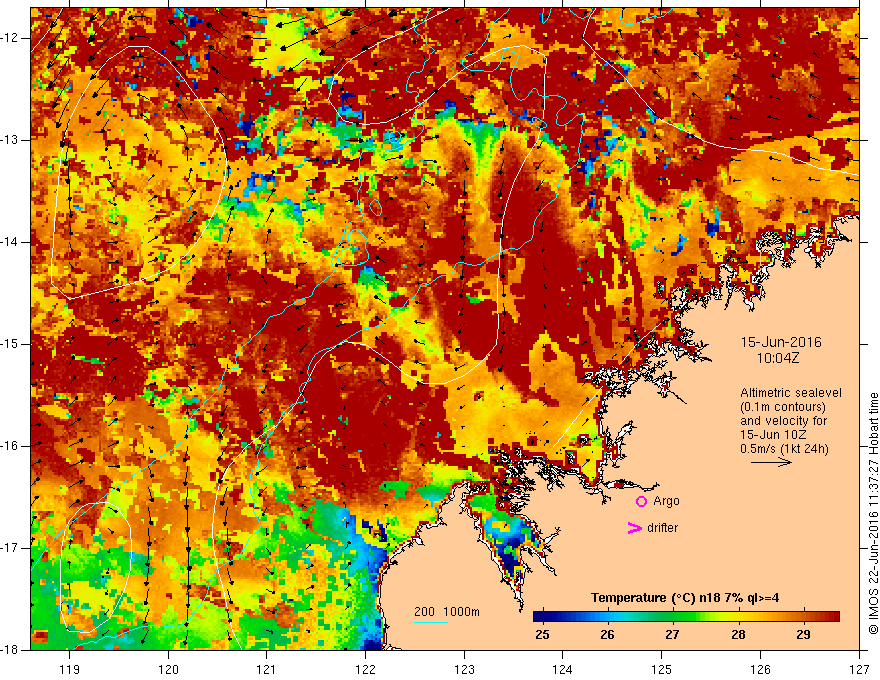Click the 29 value on temperature scale
This screenshot has width=880, height=680.
[x=804, y=635]
